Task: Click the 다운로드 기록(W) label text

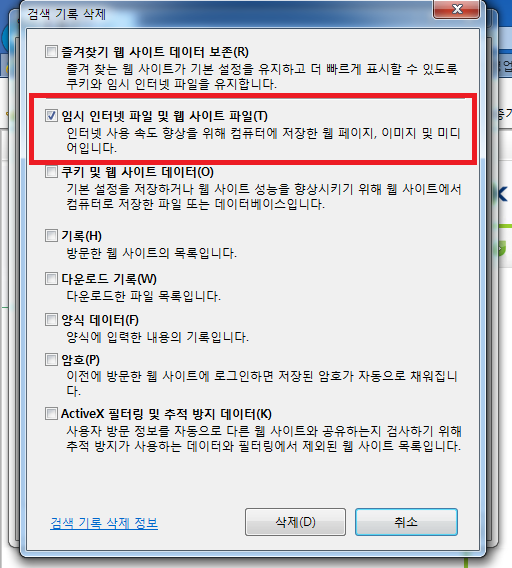Action: (x=109, y=279)
